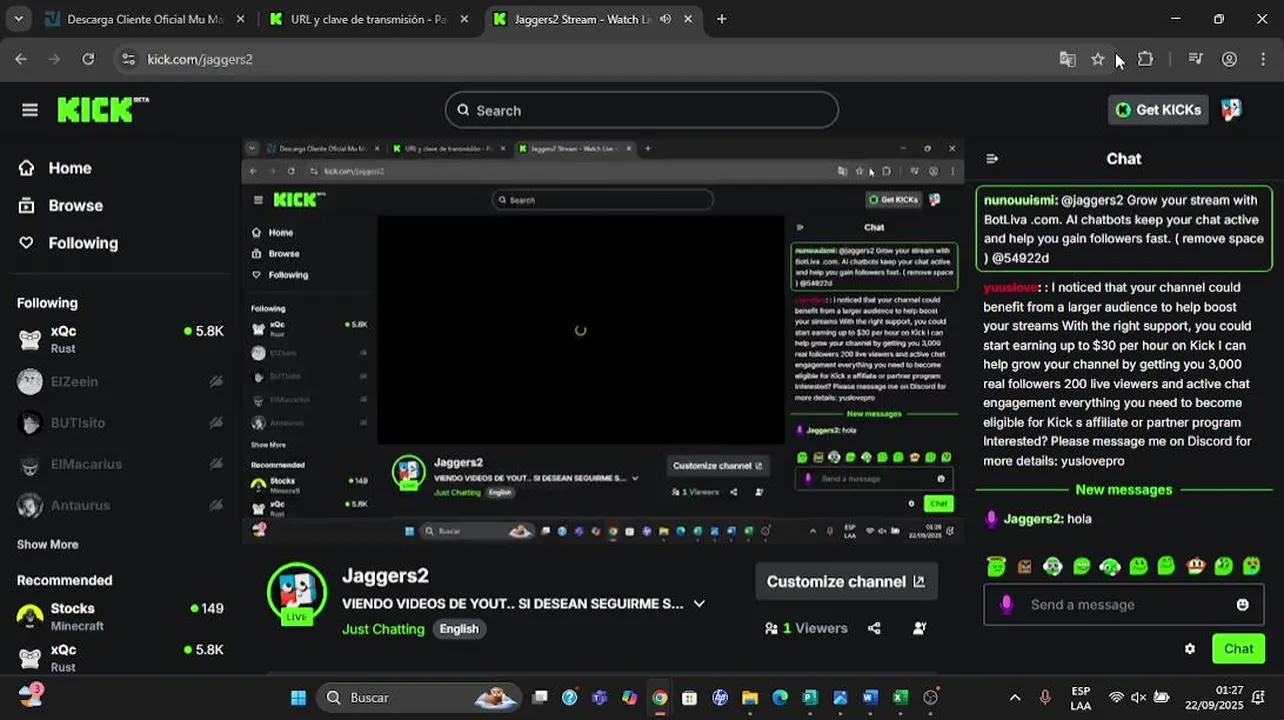
Task: Open Antaurus channel in Following list
Action: coord(120,505)
